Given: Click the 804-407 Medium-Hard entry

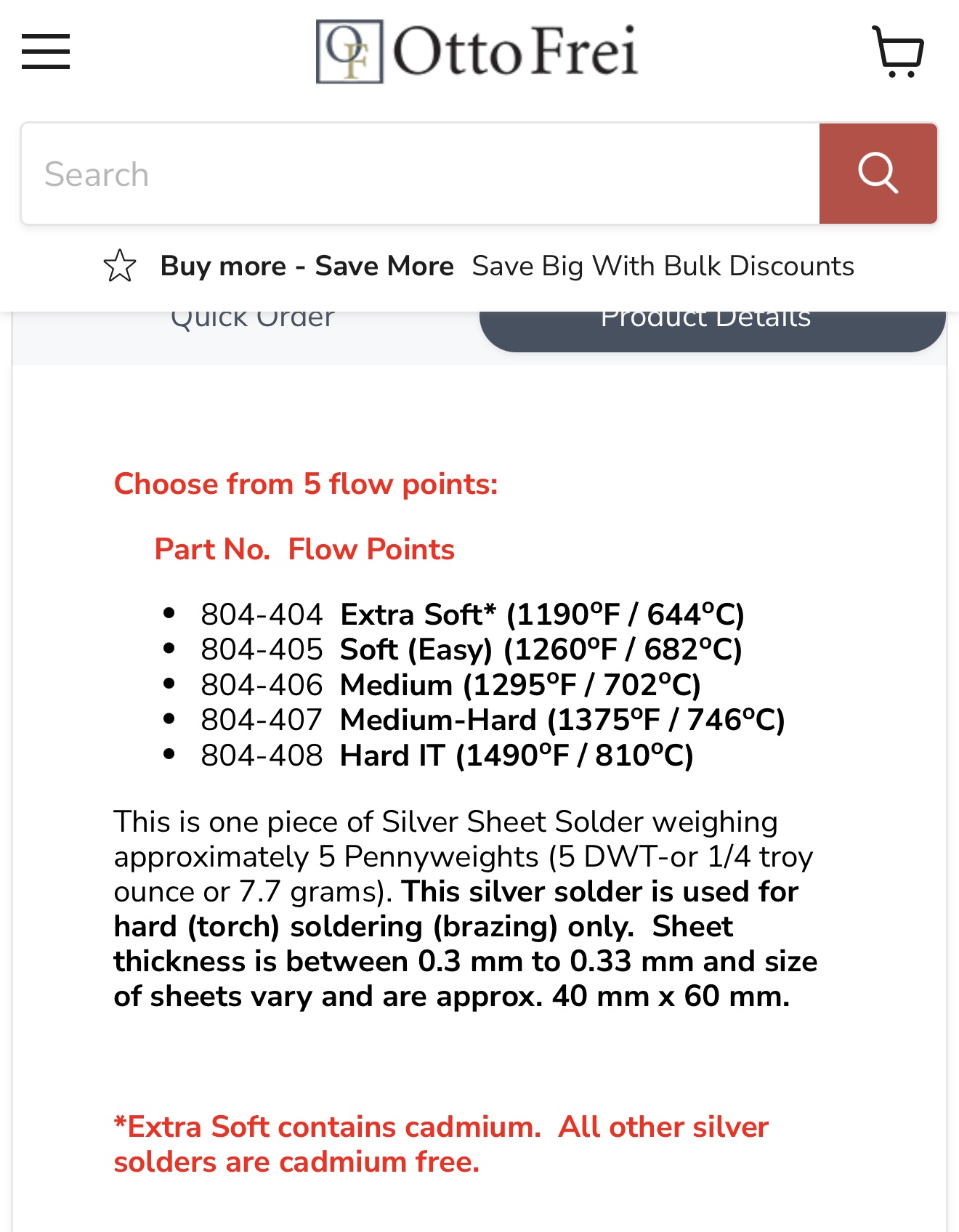Looking at the screenshot, I should (x=493, y=720).
